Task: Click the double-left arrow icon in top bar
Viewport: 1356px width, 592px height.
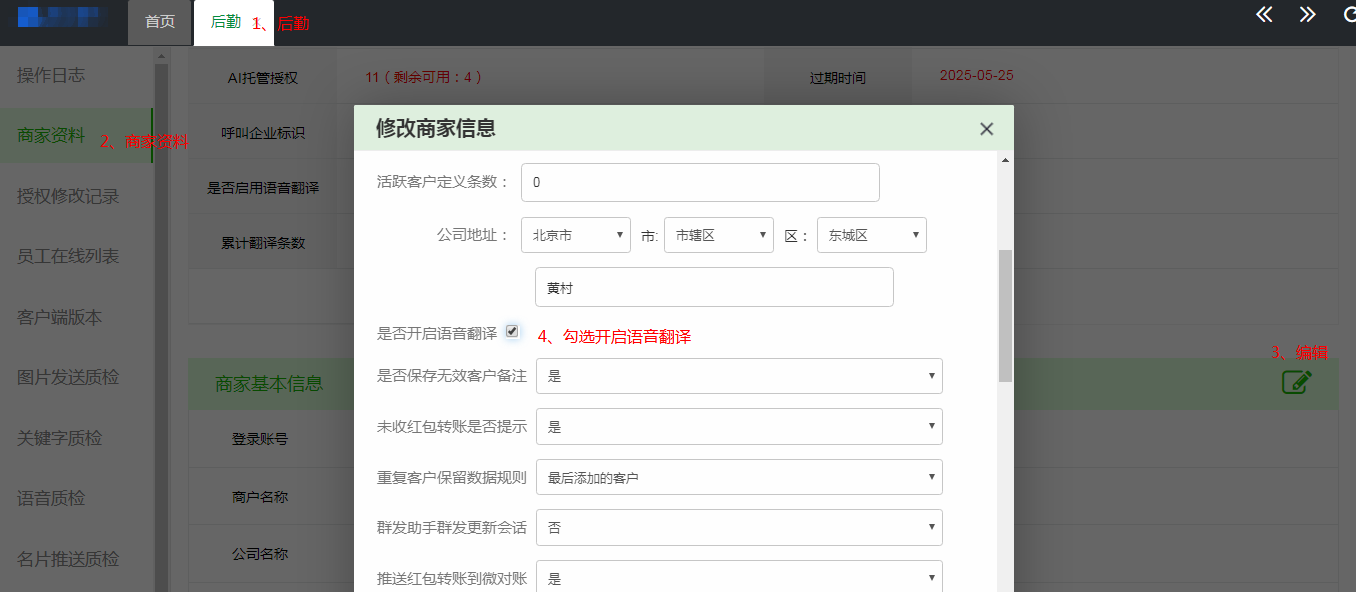Action: click(1263, 15)
